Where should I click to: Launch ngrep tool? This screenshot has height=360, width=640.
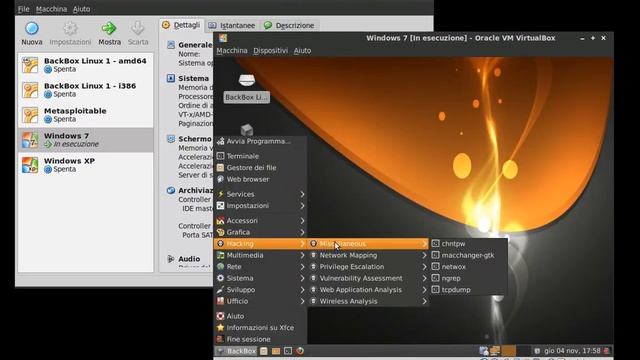tap(469, 278)
